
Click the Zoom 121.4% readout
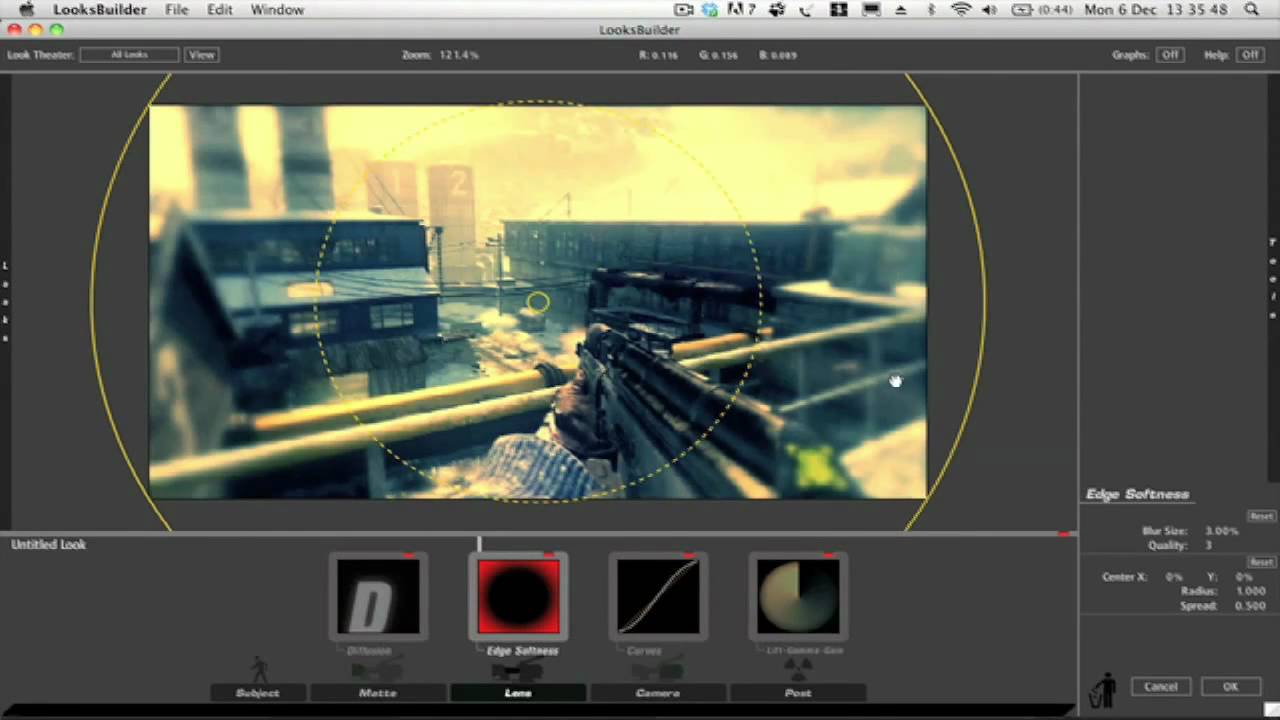click(440, 55)
